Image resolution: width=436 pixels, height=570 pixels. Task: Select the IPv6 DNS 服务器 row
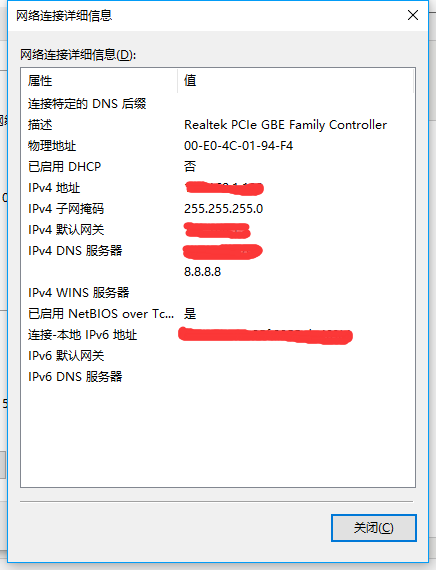(218, 377)
